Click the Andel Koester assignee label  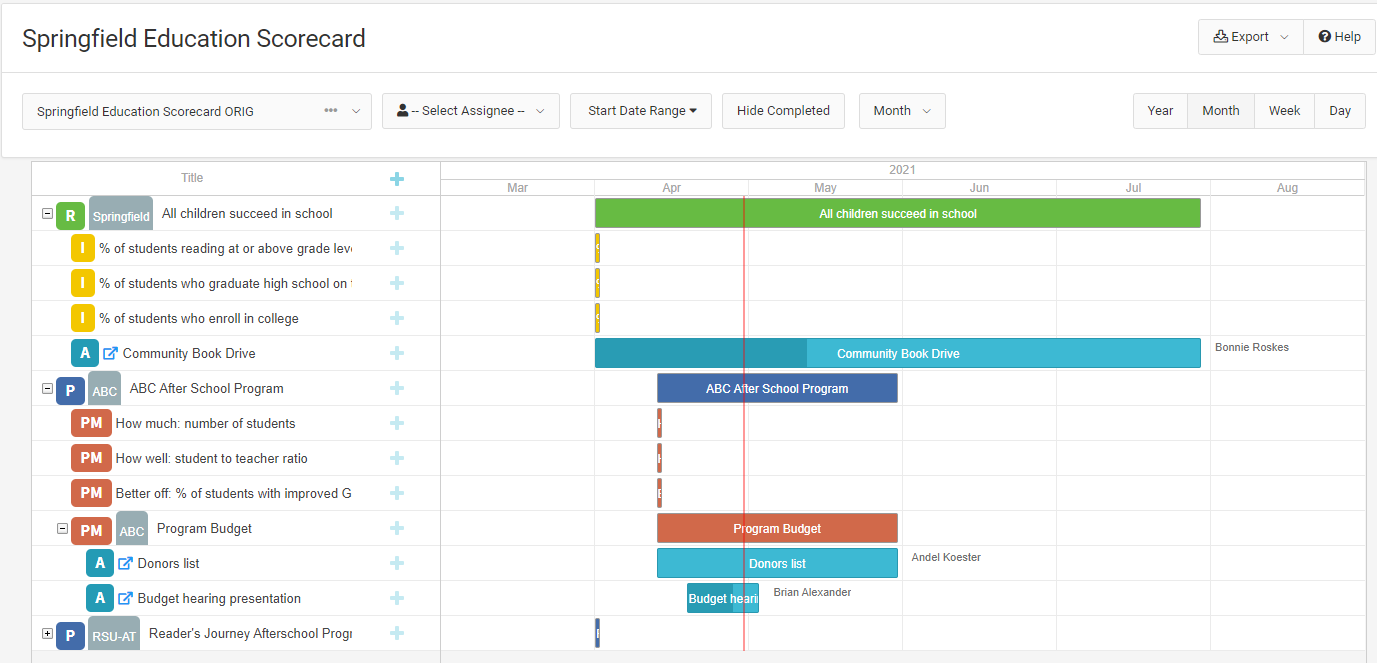946,557
